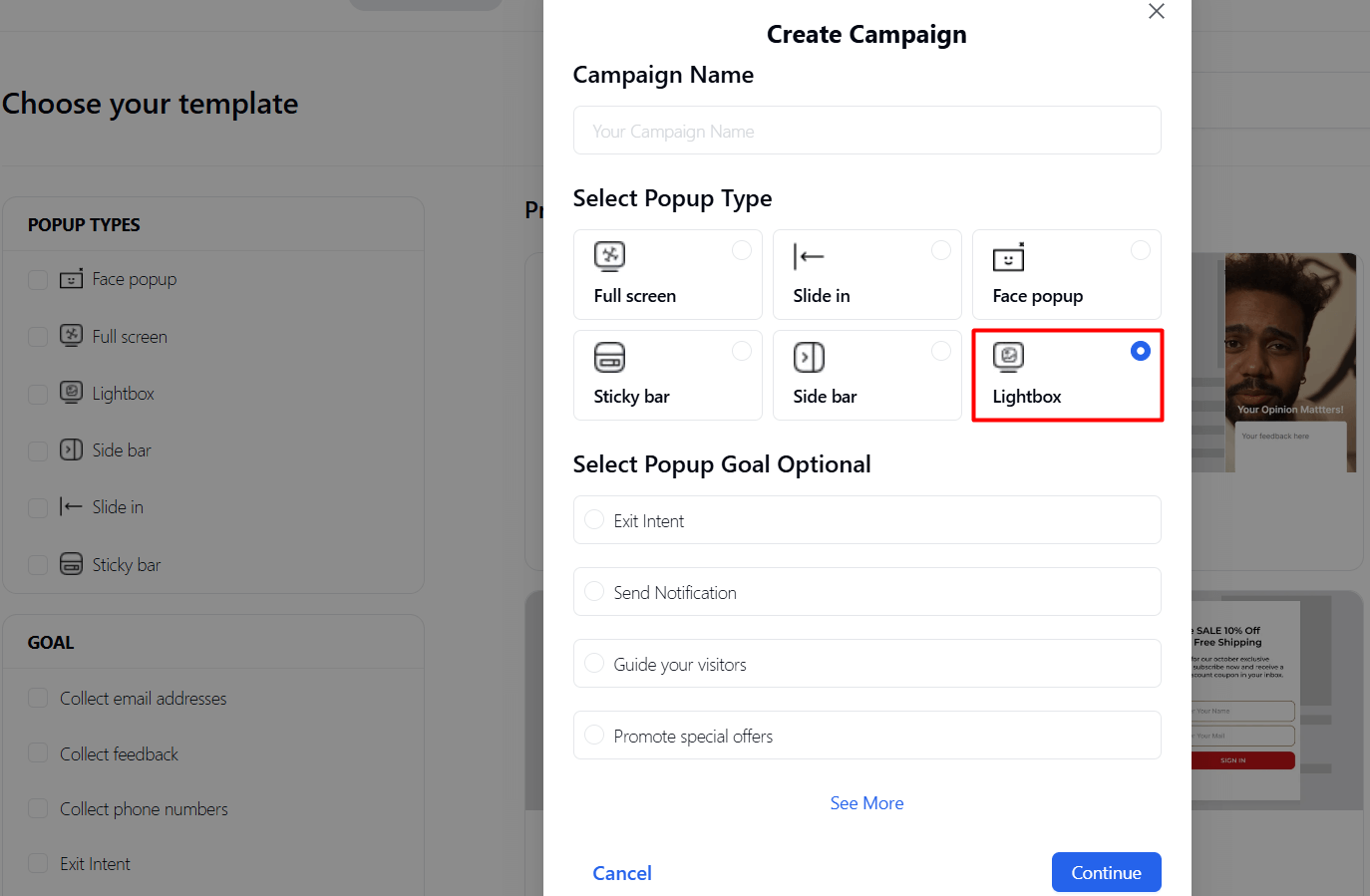Close the Create Campaign dialog
1370x896 pixels.
click(x=1156, y=11)
